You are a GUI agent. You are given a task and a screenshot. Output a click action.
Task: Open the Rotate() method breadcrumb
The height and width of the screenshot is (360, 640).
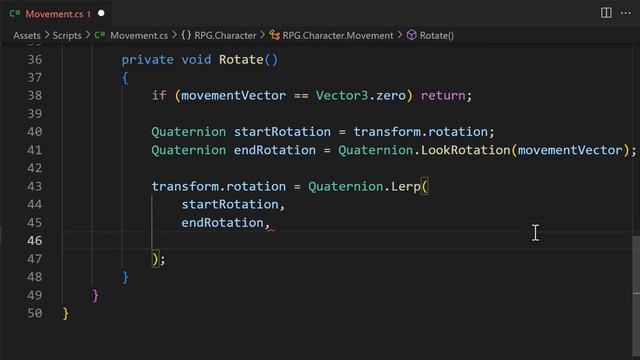(x=437, y=36)
